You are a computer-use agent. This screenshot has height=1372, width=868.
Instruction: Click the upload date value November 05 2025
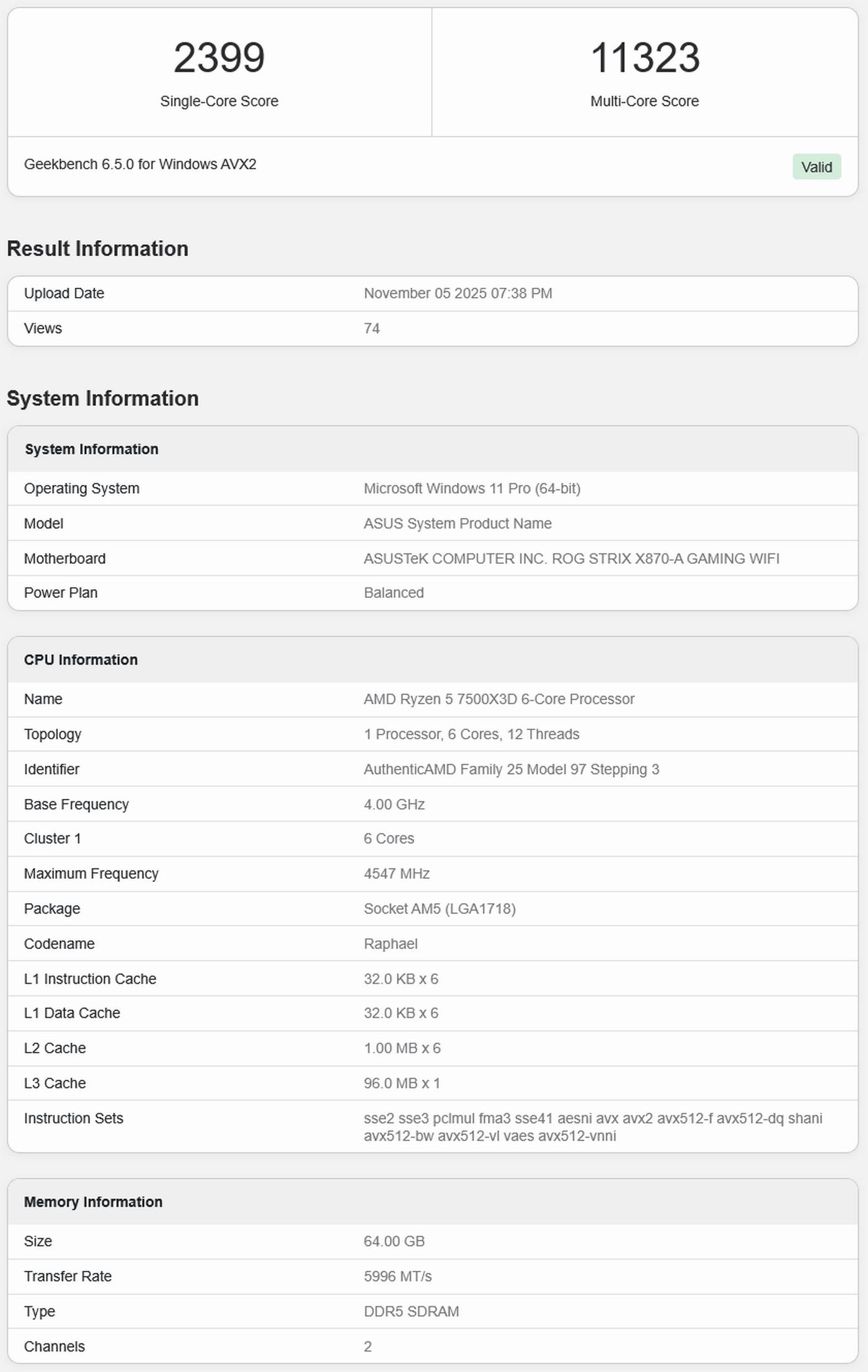point(458,293)
